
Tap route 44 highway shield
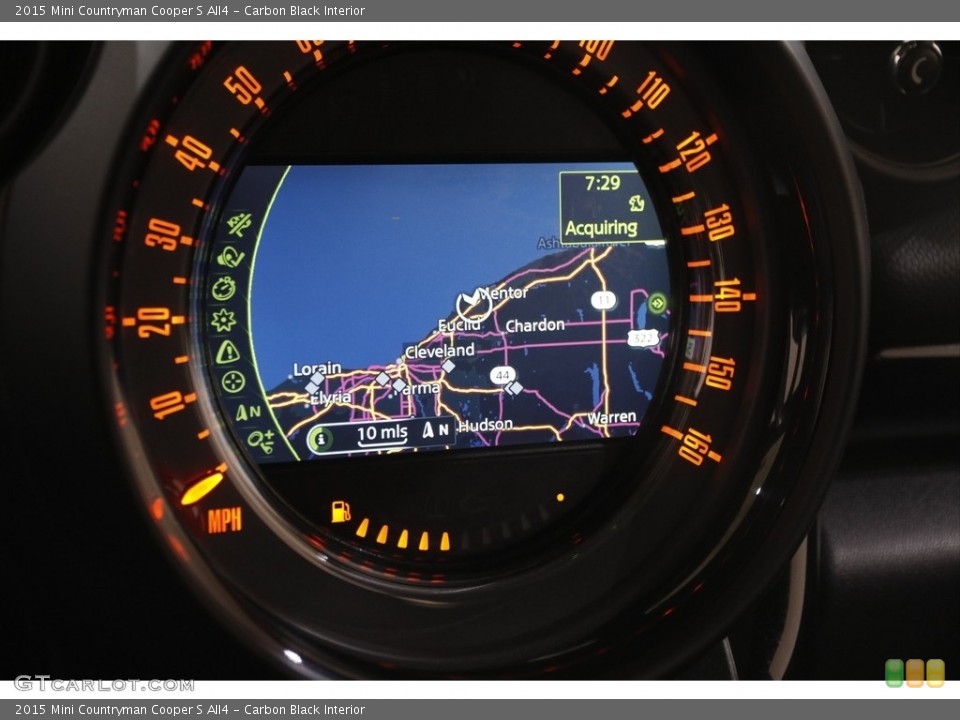click(502, 375)
